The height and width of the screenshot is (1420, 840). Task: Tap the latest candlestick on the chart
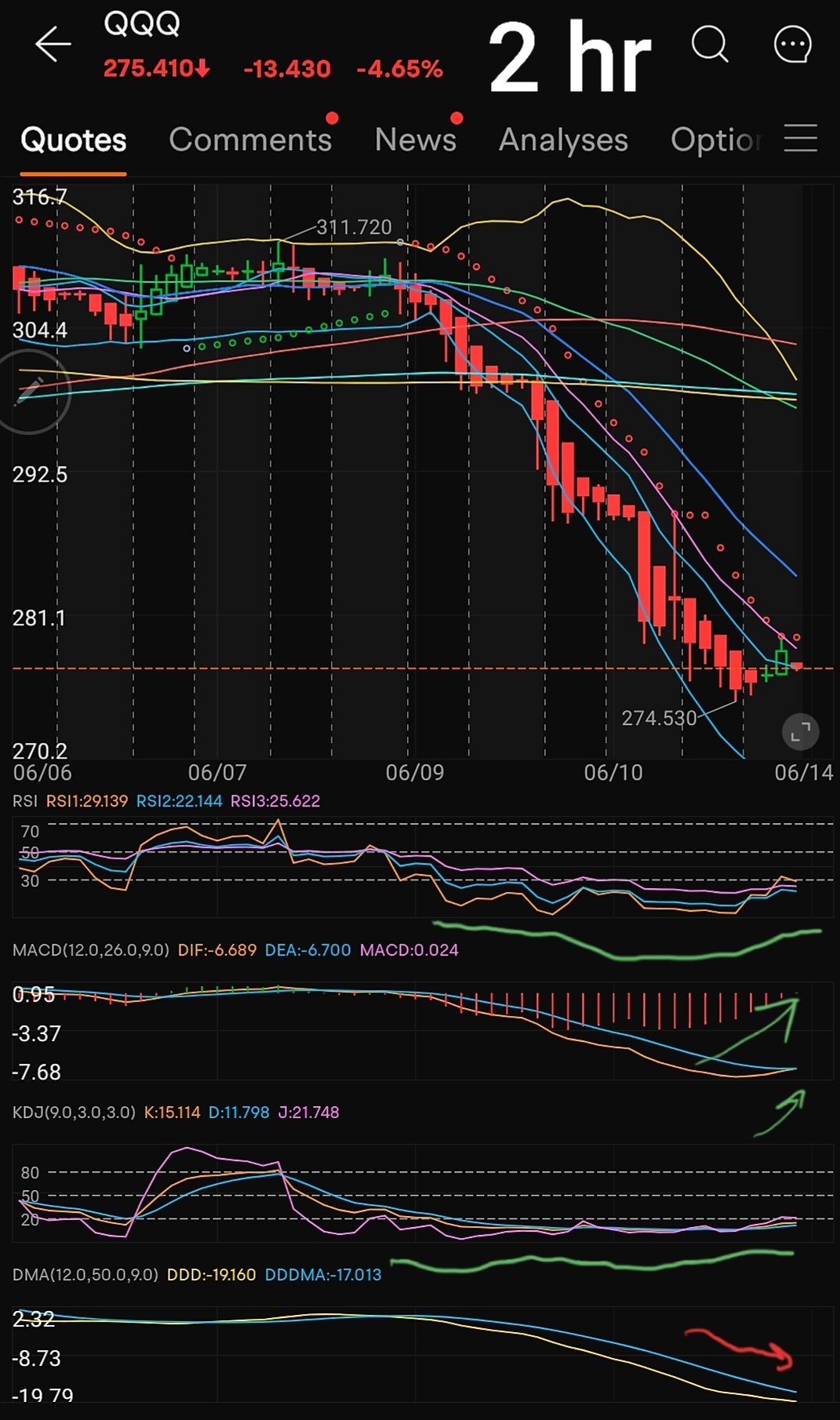point(797,666)
